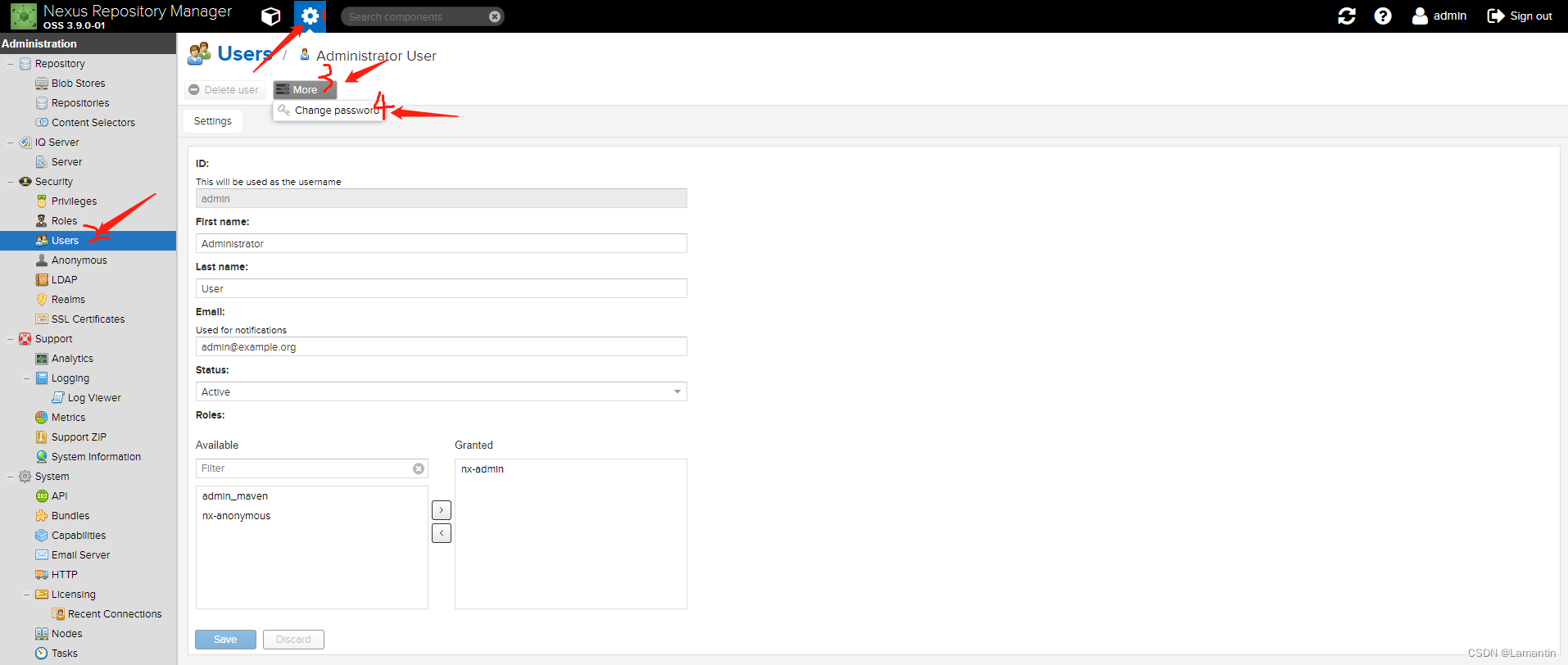Open Recent Connections in sidebar

[115, 614]
